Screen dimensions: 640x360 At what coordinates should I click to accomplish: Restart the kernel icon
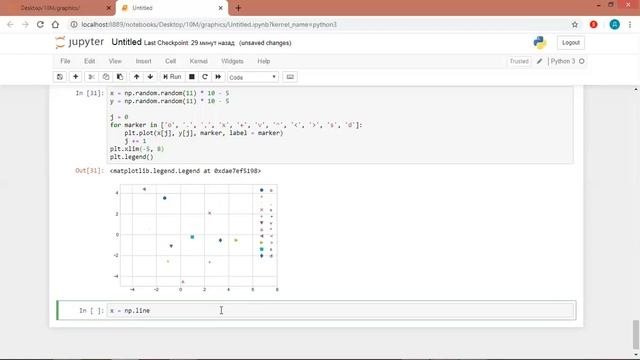point(205,77)
